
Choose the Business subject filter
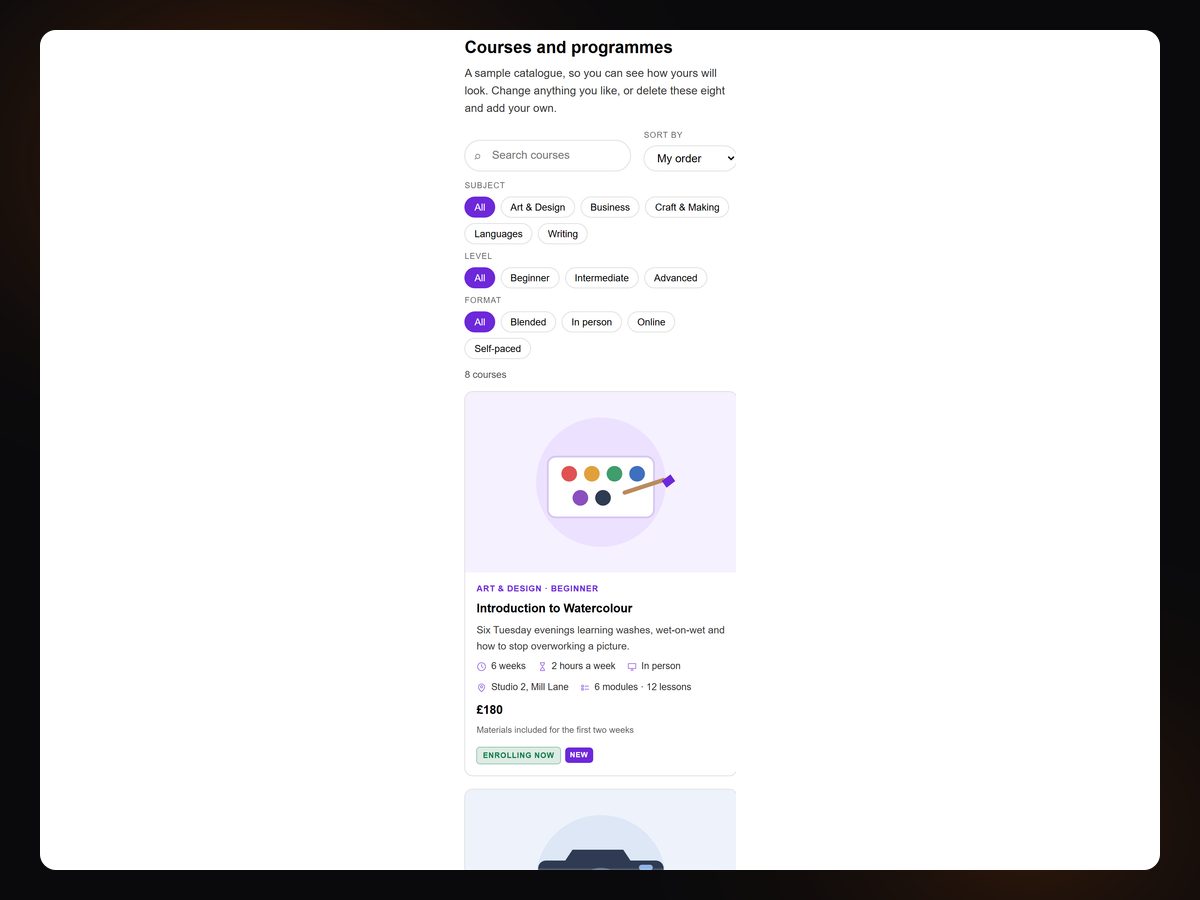(610, 207)
